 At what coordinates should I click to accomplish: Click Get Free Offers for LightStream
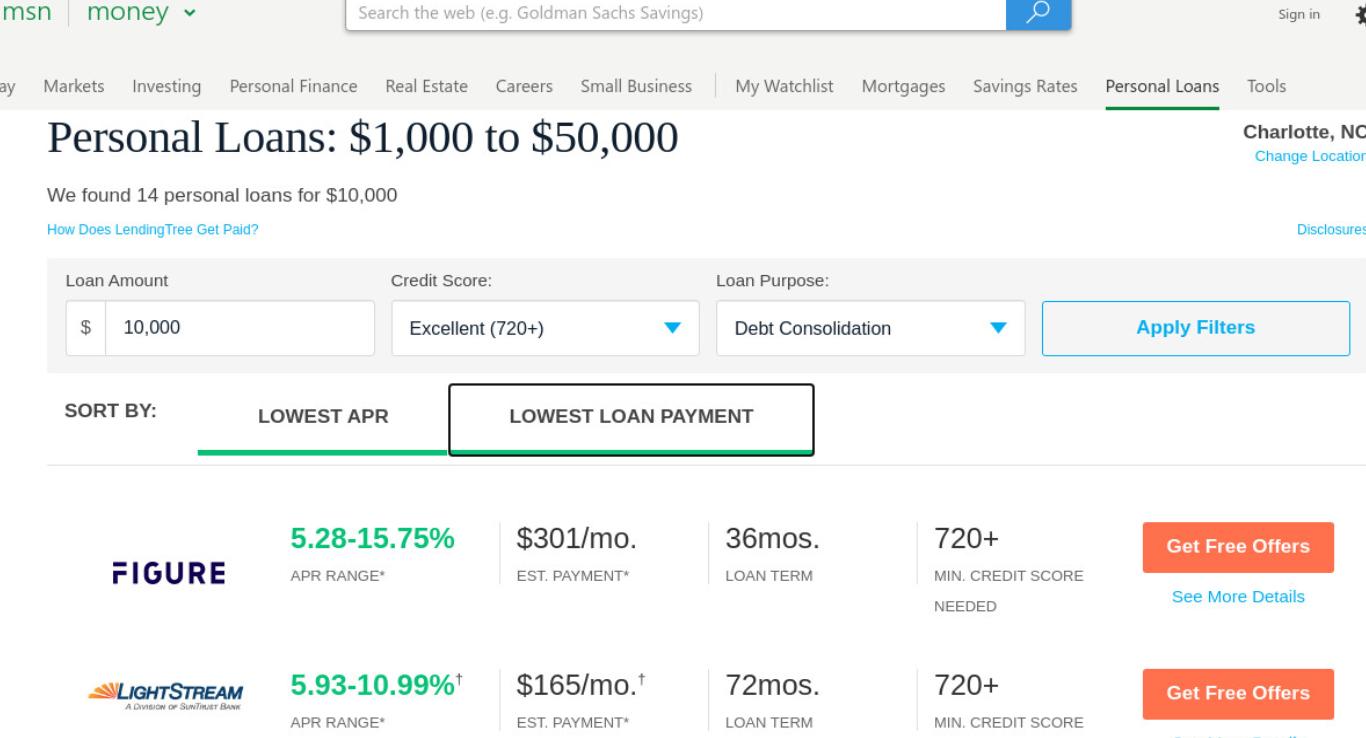(1238, 693)
